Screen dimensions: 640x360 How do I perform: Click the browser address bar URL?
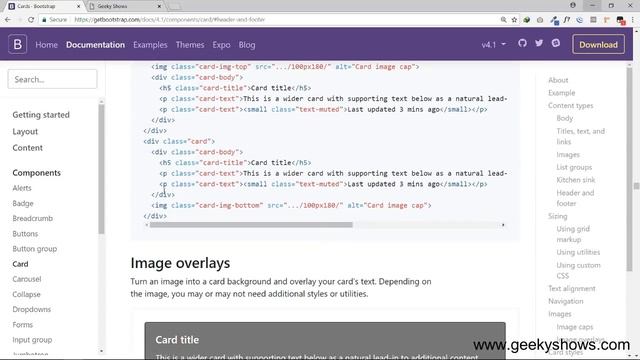pyautogui.click(x=170, y=20)
